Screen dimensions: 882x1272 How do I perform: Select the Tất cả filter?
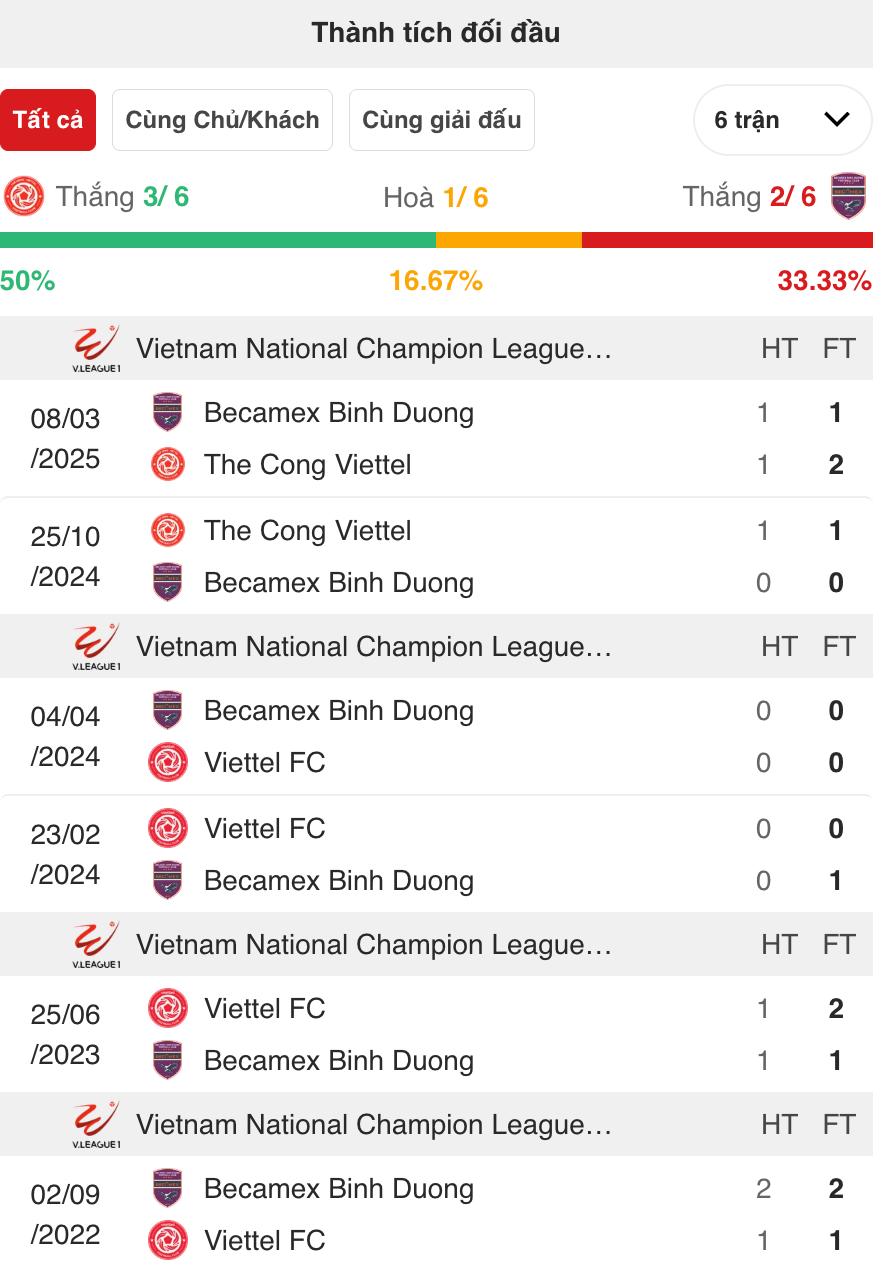pos(48,120)
